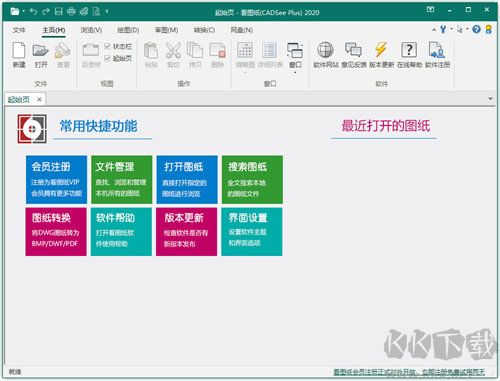This screenshot has width=500, height=381.
Task: Switch to the 转换(C) ribbon tab
Action: [204, 30]
